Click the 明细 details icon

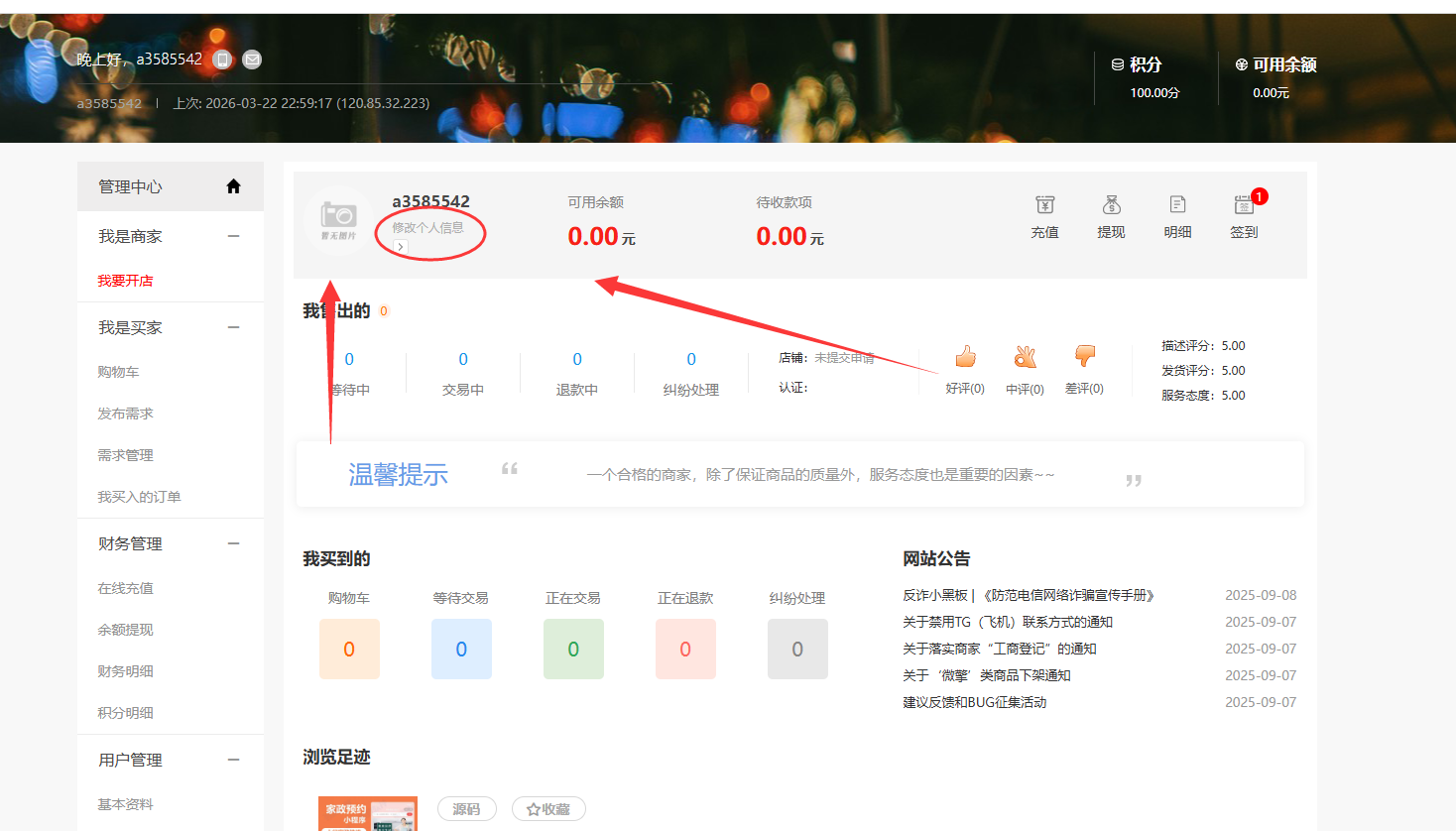pyautogui.click(x=1177, y=205)
